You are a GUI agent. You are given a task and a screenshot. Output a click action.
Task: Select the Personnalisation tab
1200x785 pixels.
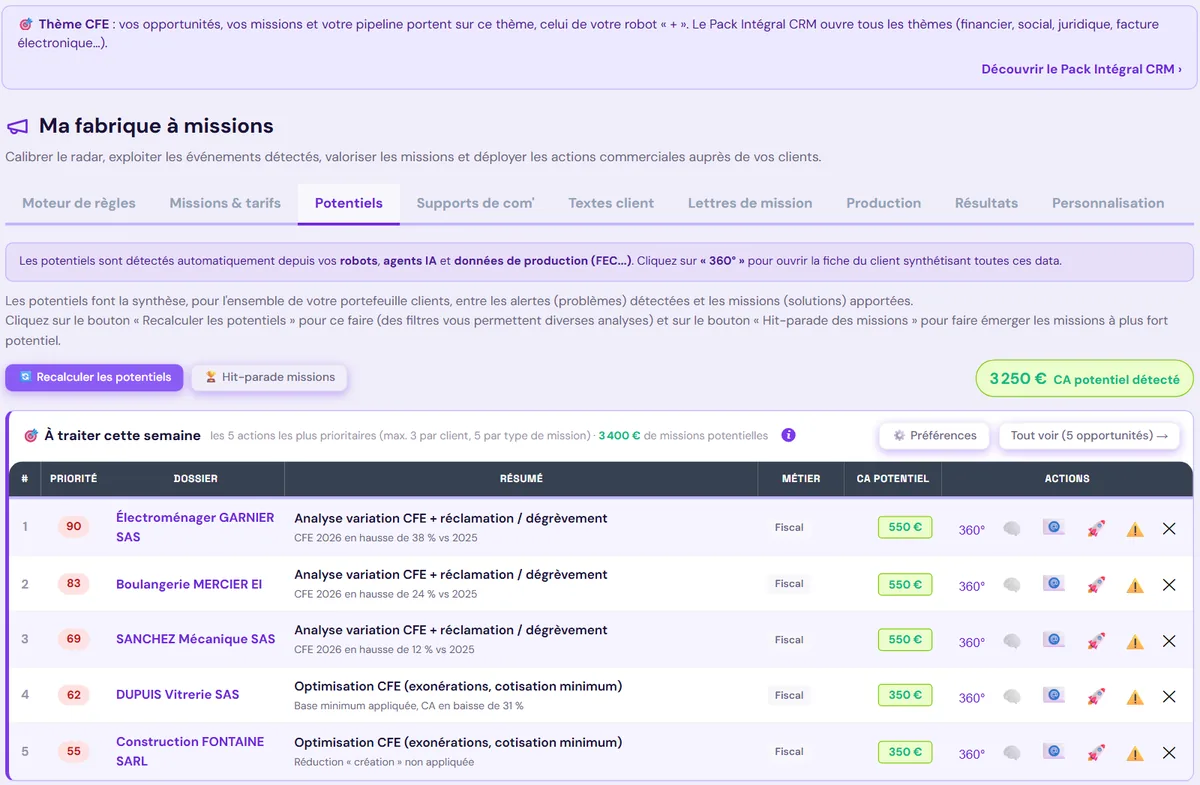1108,203
